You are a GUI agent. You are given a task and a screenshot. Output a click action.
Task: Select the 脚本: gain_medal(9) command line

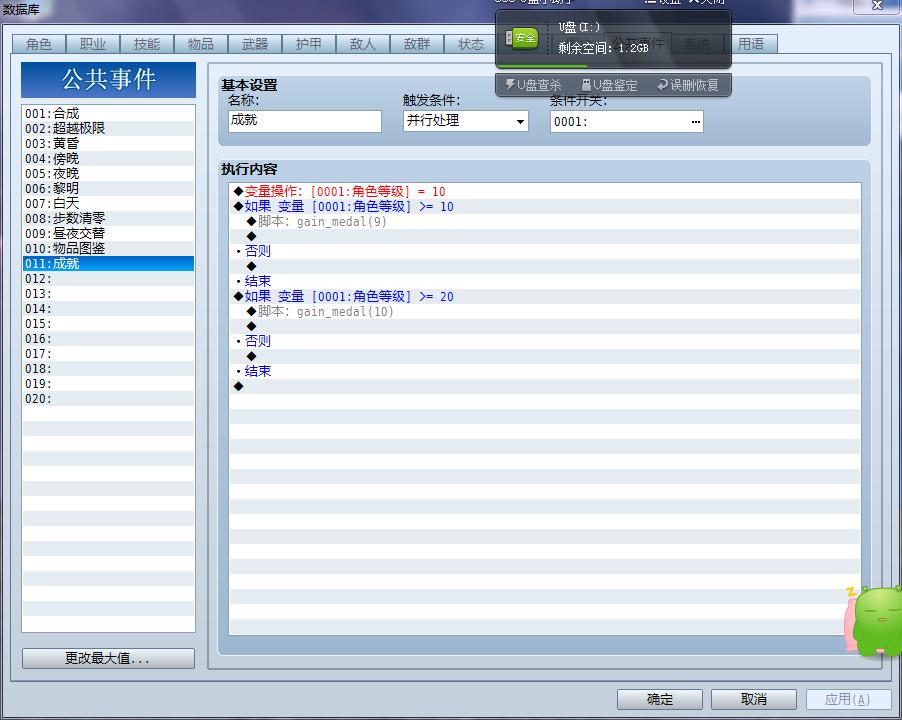click(x=545, y=221)
